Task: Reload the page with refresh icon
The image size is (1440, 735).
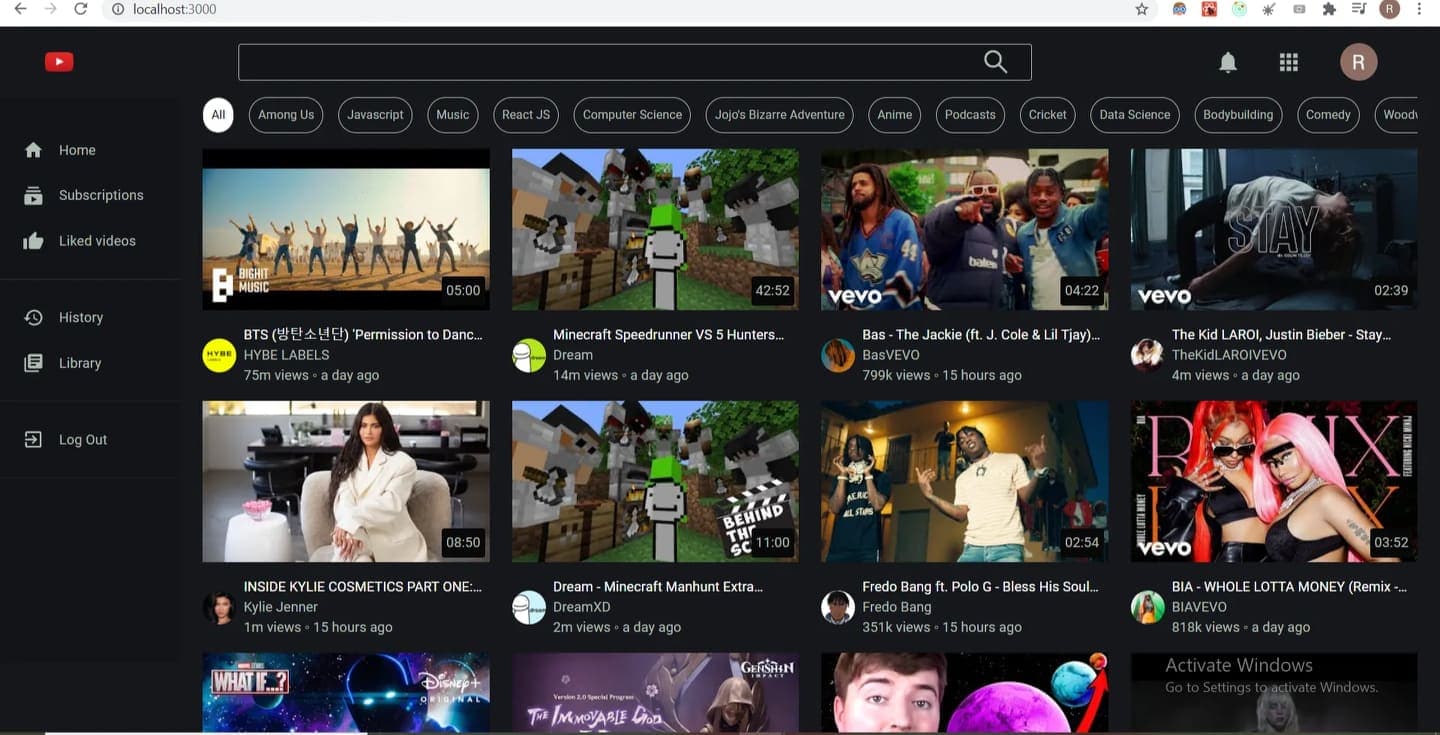Action: click(81, 9)
